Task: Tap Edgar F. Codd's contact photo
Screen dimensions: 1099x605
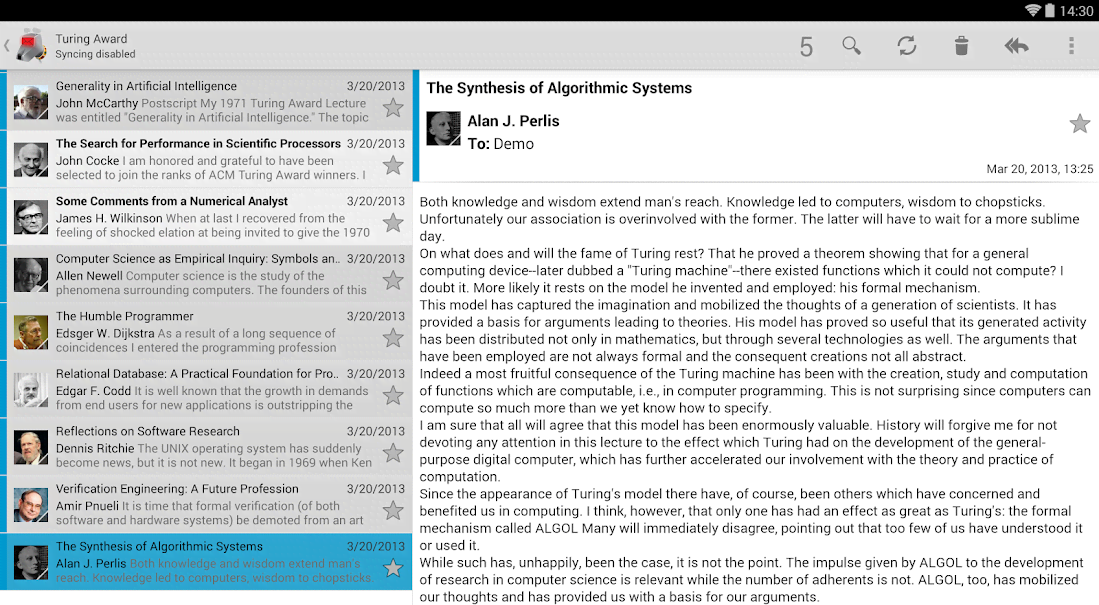Action: (x=31, y=390)
